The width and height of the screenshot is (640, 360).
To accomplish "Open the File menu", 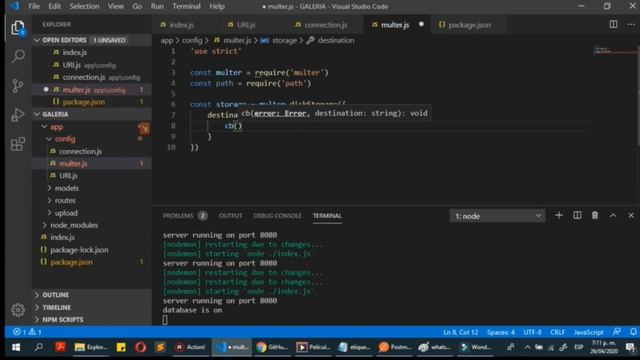I will 34,6.
